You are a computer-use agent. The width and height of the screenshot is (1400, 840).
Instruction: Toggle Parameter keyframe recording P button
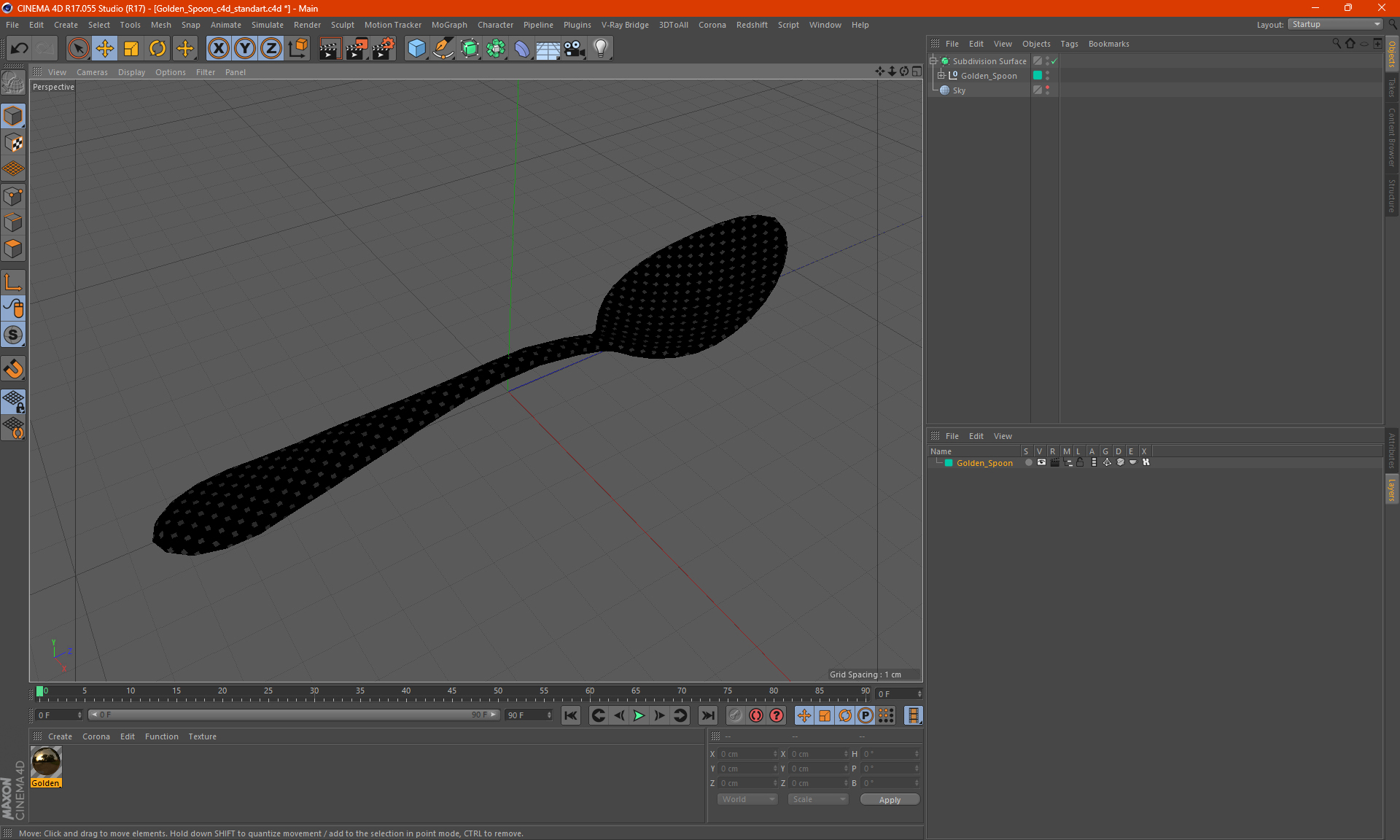865,715
